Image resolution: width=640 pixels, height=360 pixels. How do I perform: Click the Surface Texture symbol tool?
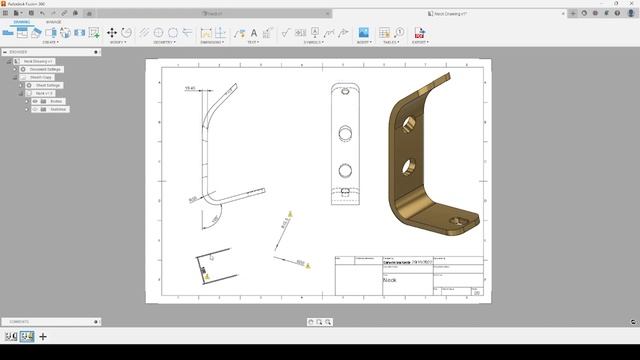coord(286,32)
